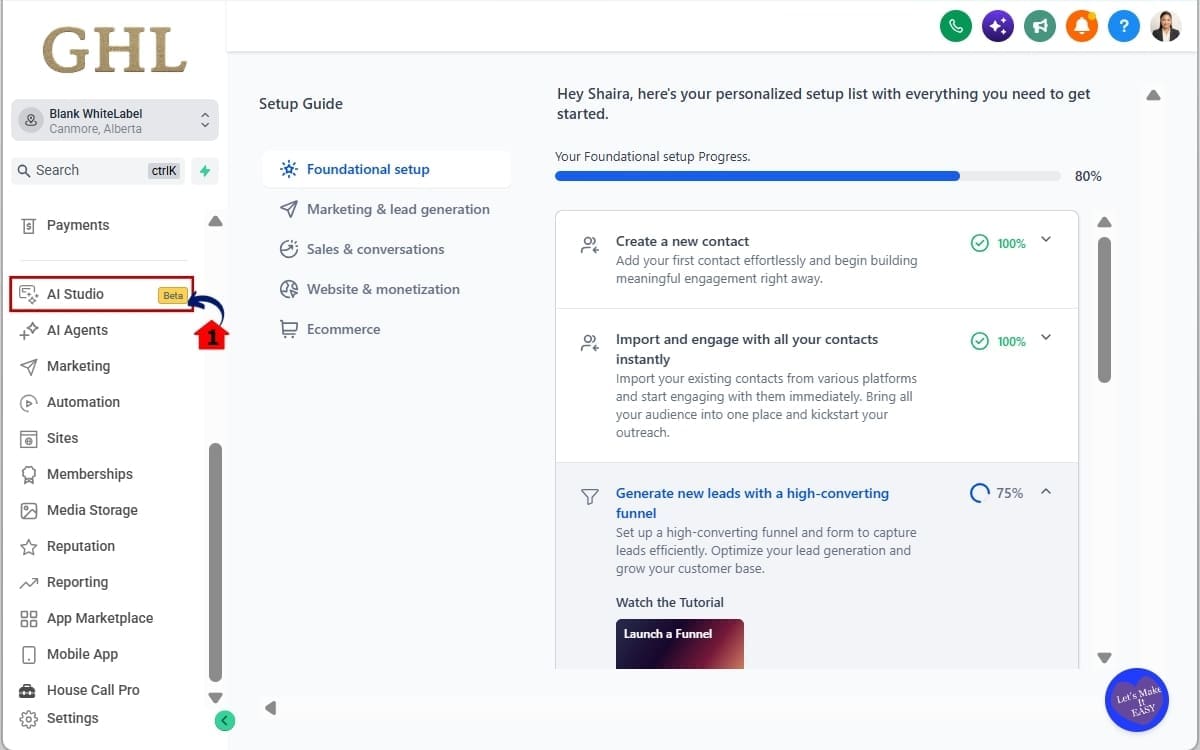Select the Website & monetization tab
Screen dimensions: 1200x750
[x=386, y=289]
